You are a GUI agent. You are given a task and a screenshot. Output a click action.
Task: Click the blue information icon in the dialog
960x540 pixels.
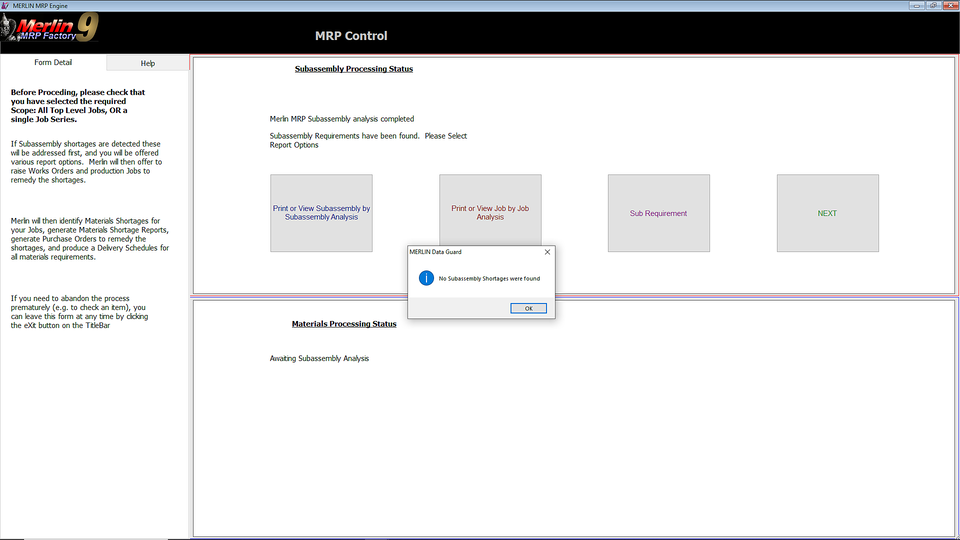[x=426, y=278]
